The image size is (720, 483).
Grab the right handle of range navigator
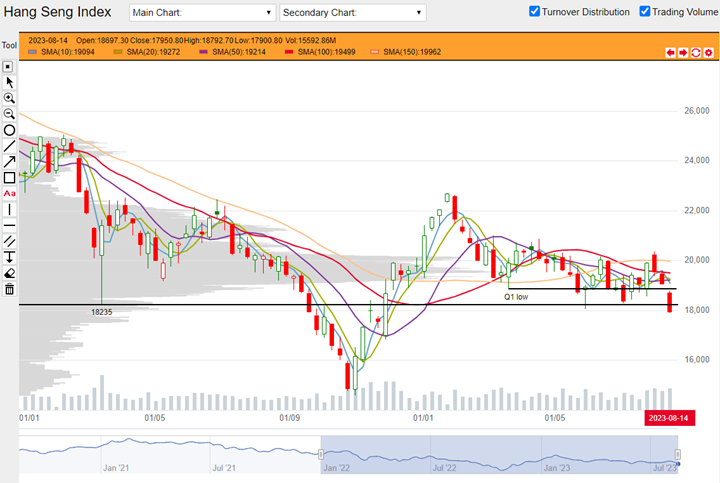[x=677, y=455]
